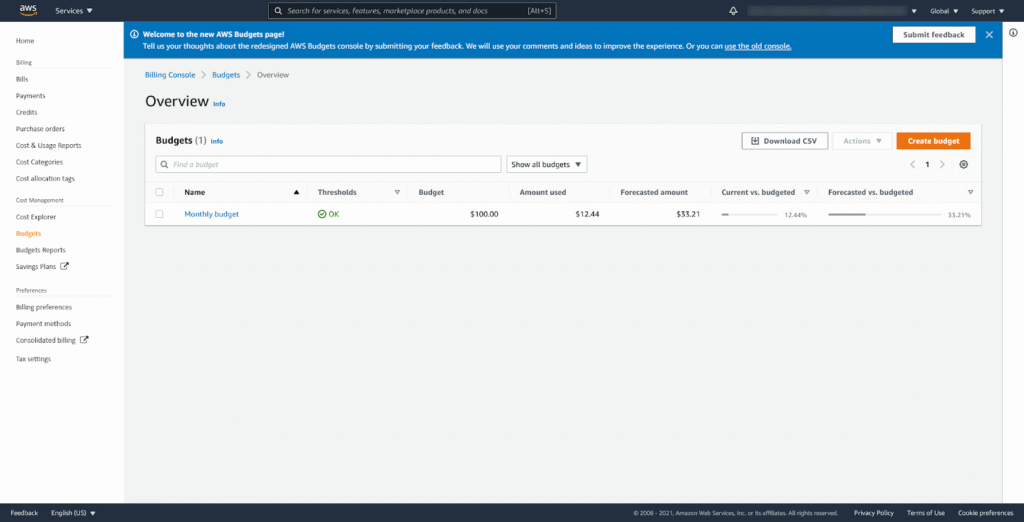
Task: Open Home in the sidebar
Action: click(x=25, y=41)
